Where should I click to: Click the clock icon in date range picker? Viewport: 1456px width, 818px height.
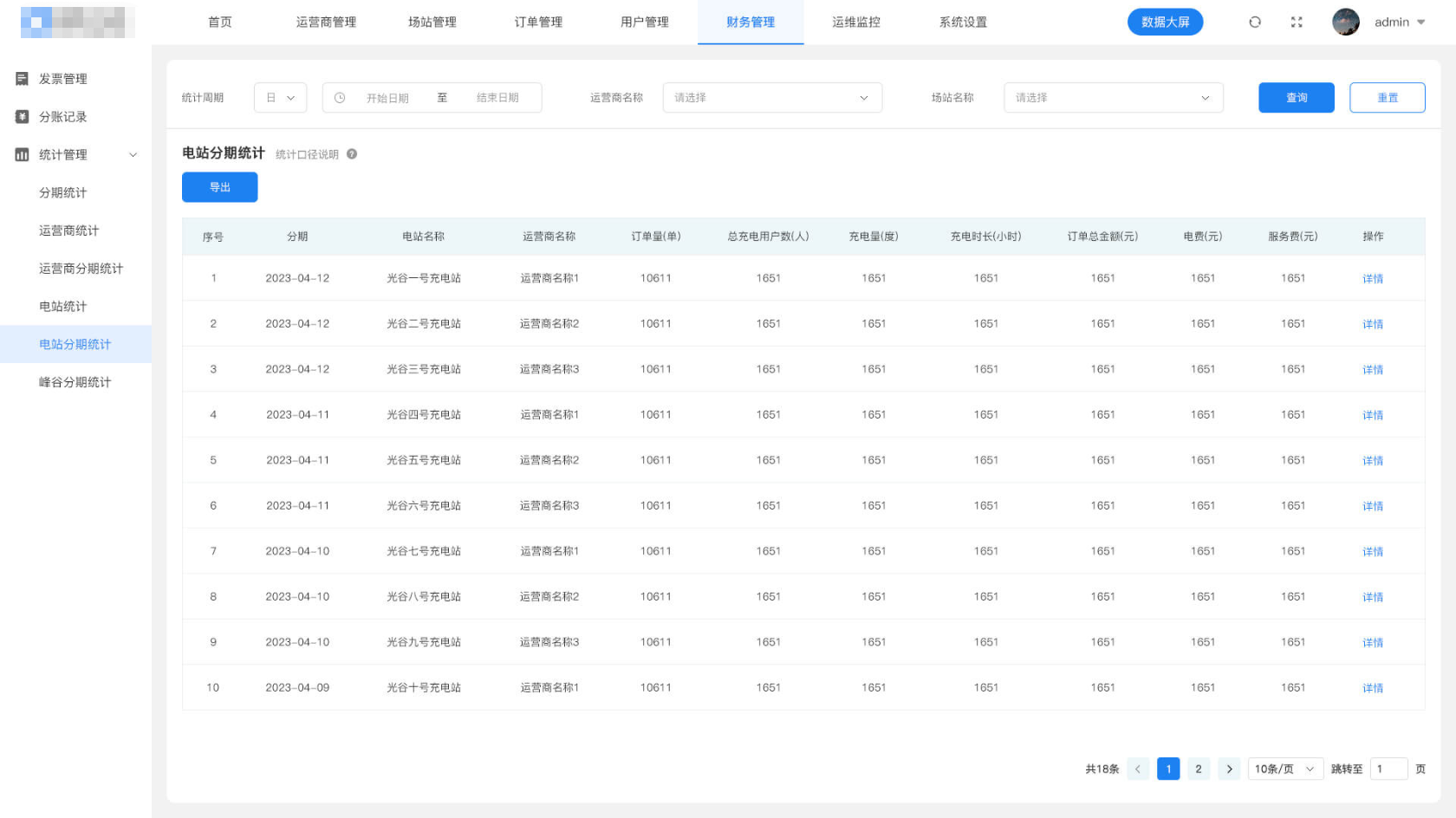(x=340, y=98)
